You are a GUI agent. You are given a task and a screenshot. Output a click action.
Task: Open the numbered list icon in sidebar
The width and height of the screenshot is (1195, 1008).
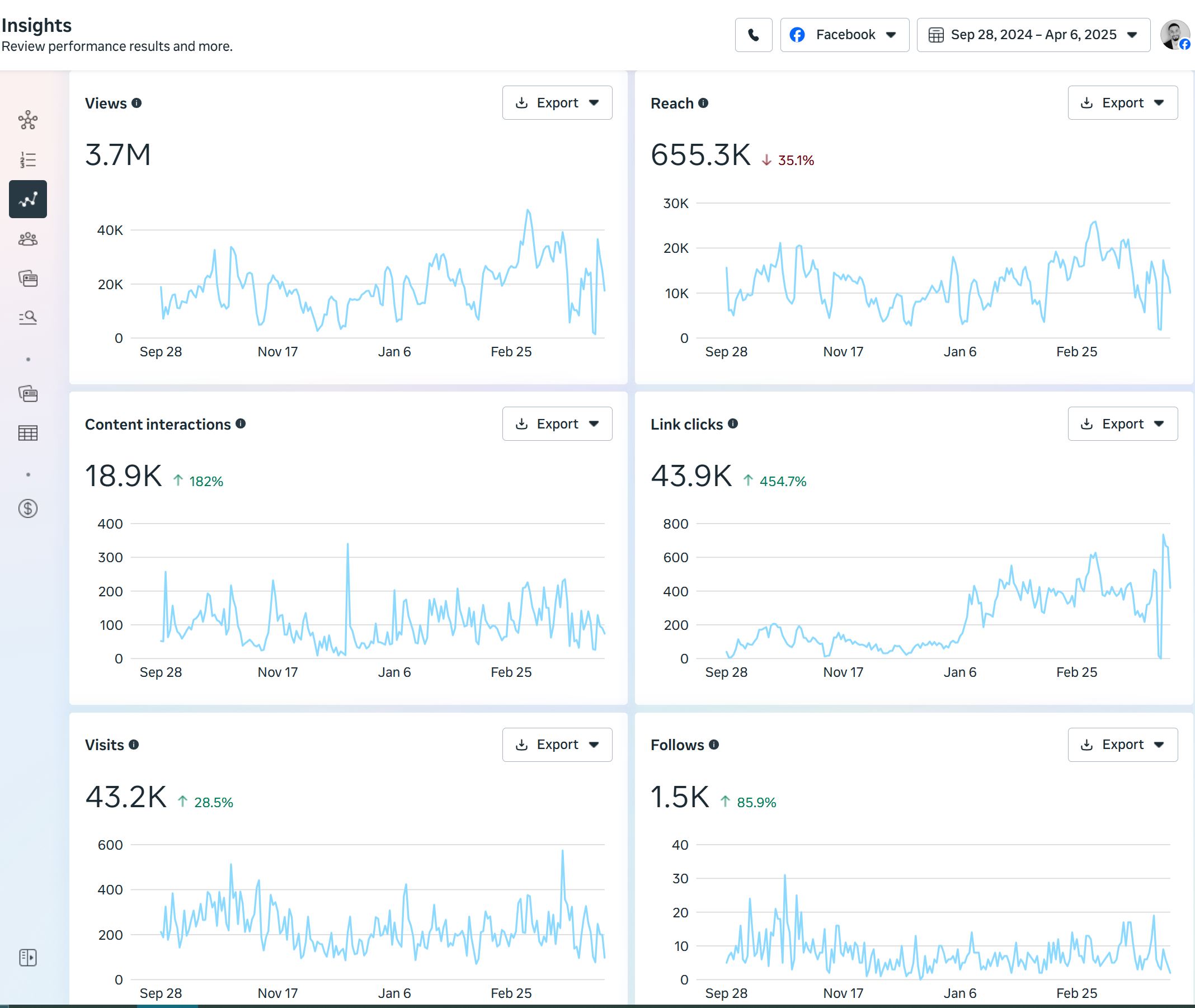tap(27, 160)
